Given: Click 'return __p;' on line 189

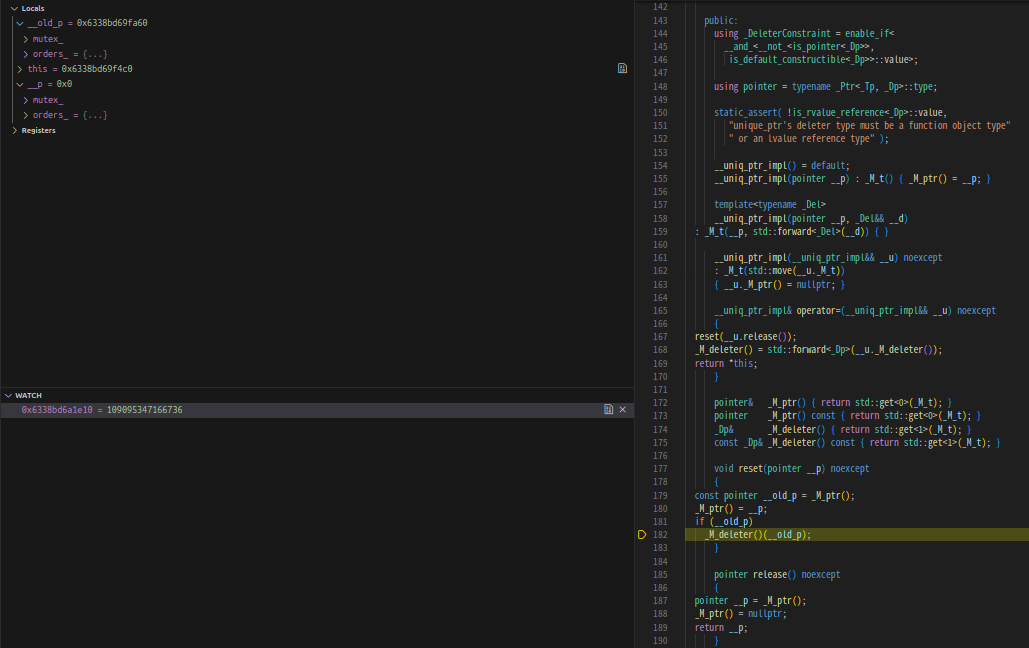Looking at the screenshot, I should (721, 628).
